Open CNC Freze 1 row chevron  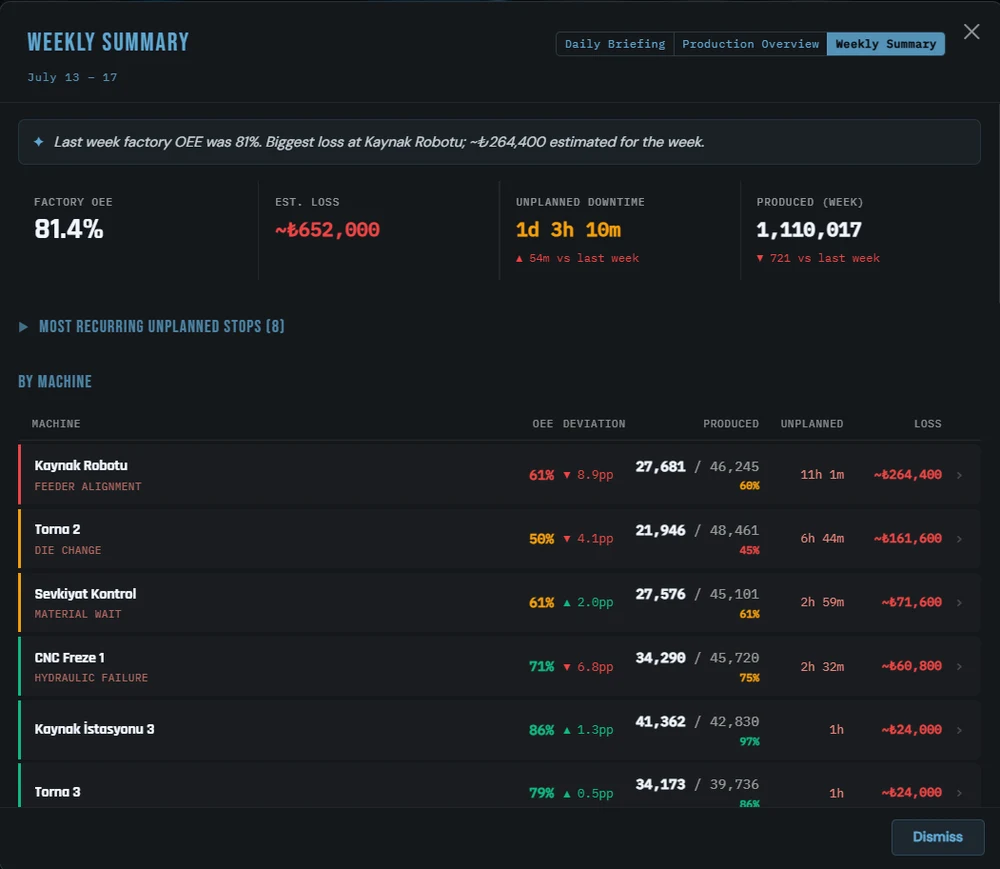tap(959, 666)
